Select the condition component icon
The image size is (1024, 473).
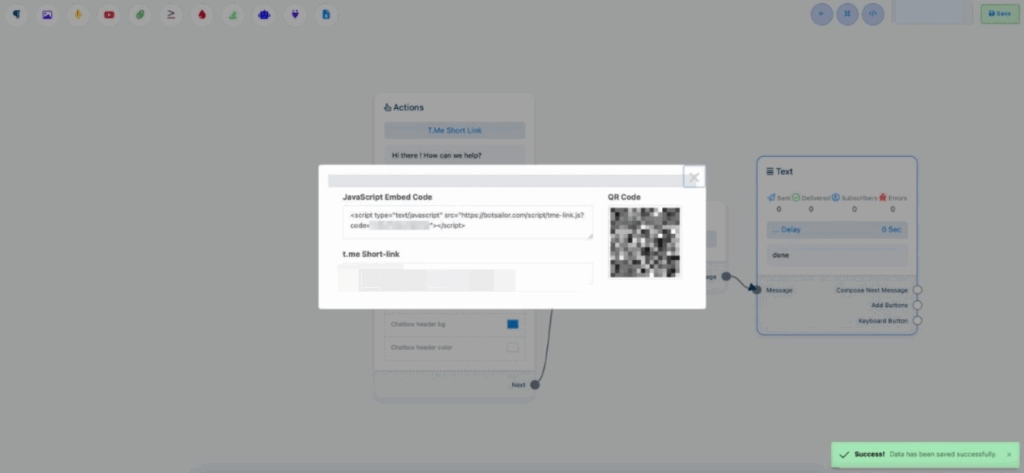point(171,15)
